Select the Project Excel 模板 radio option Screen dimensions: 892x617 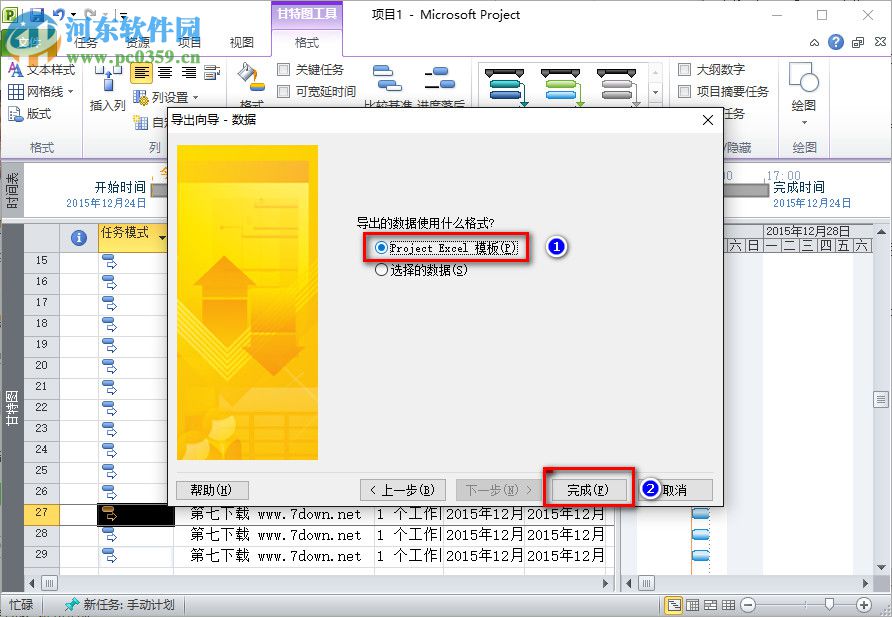tap(380, 247)
